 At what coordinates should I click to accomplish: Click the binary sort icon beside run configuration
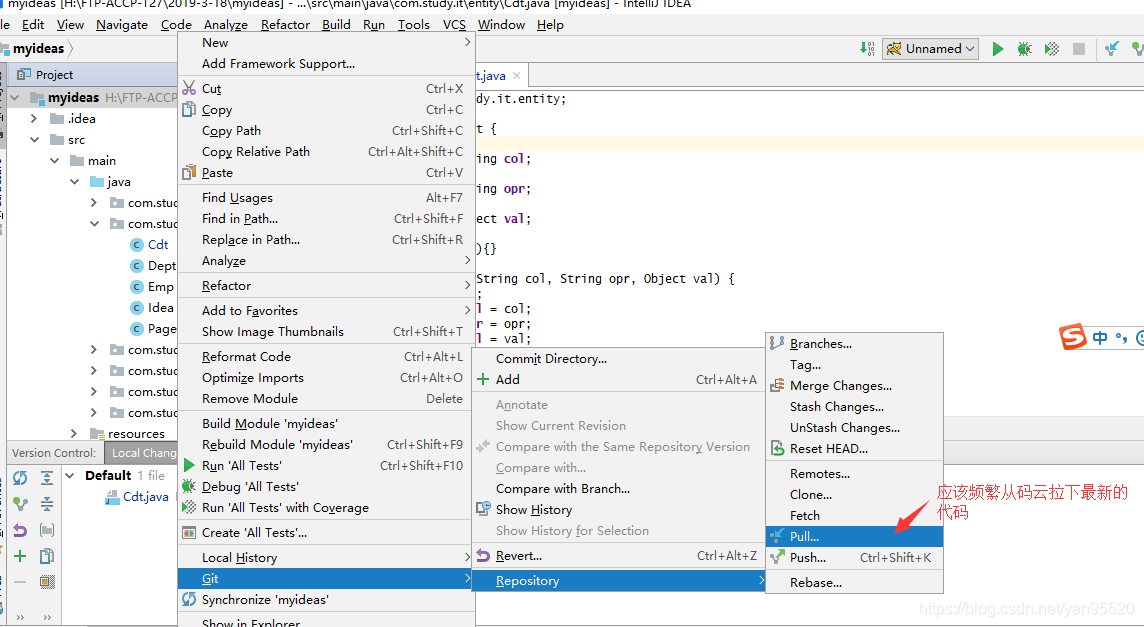tap(867, 49)
